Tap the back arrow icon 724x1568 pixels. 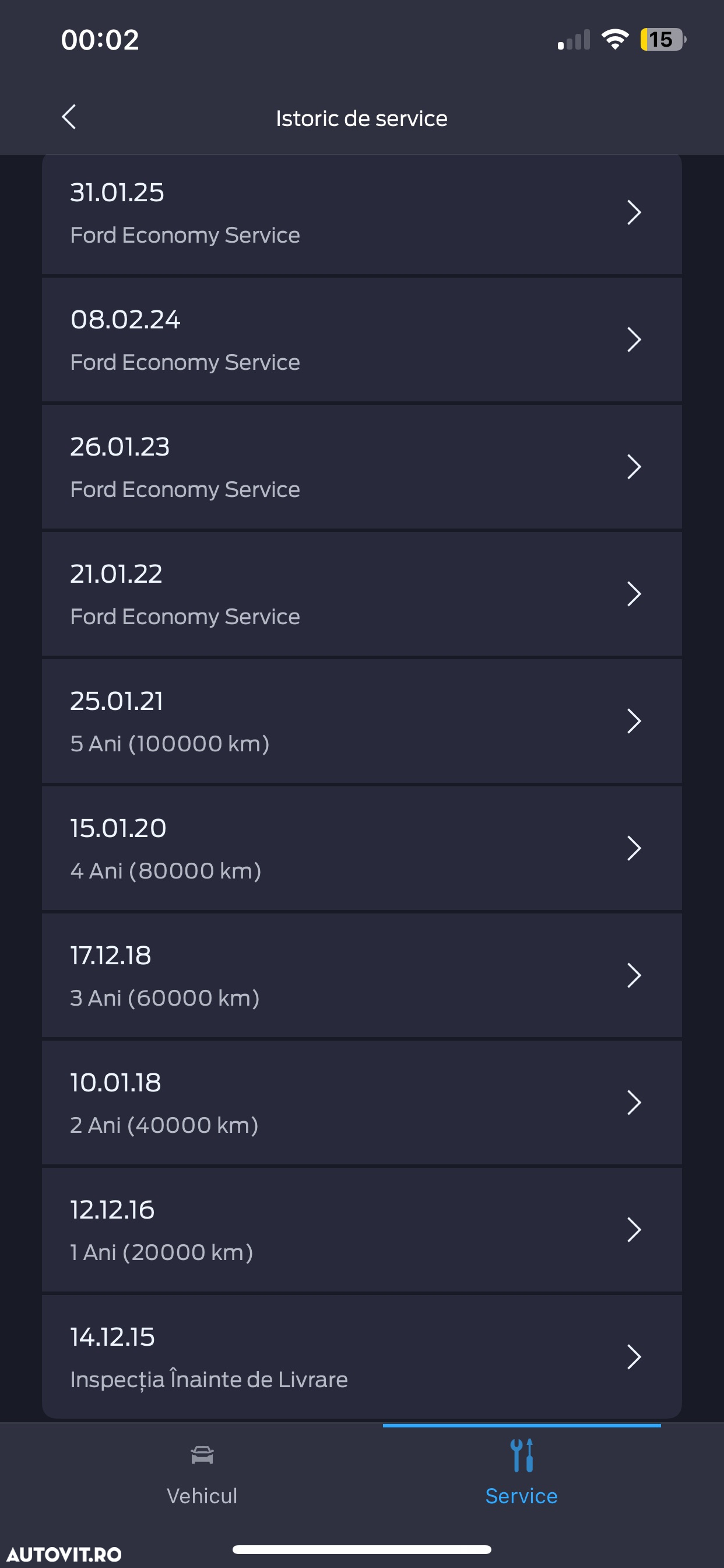point(69,117)
